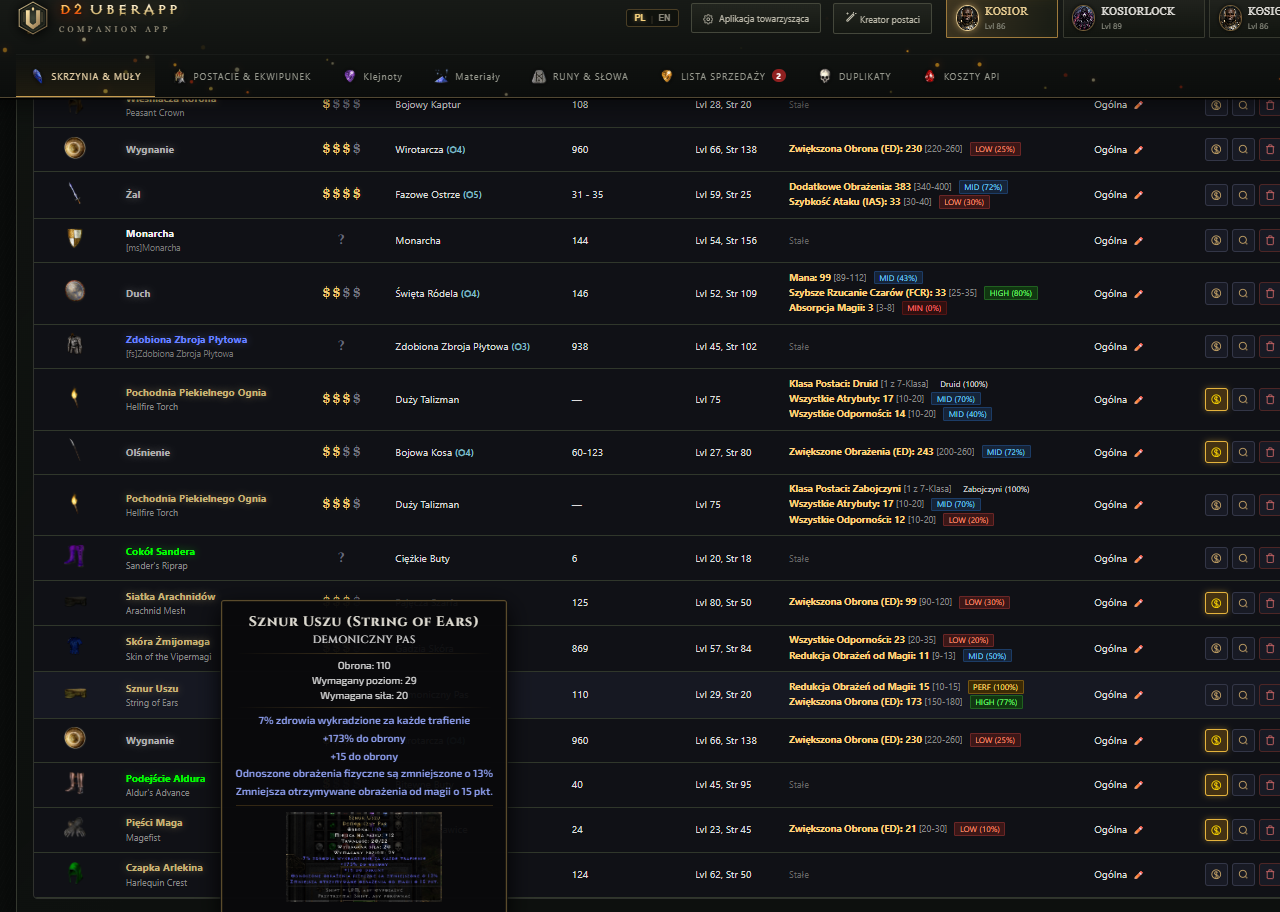Click the Cokół Sandera boots thumbnail

pyautogui.click(x=74, y=557)
